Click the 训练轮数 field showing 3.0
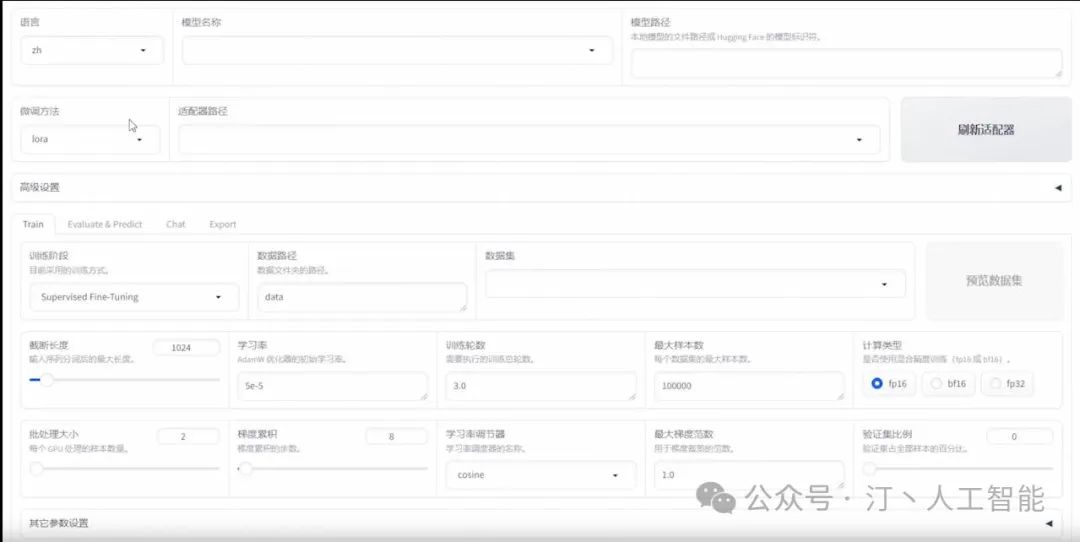Screen dimensions: 1080x542 [x=541, y=386]
